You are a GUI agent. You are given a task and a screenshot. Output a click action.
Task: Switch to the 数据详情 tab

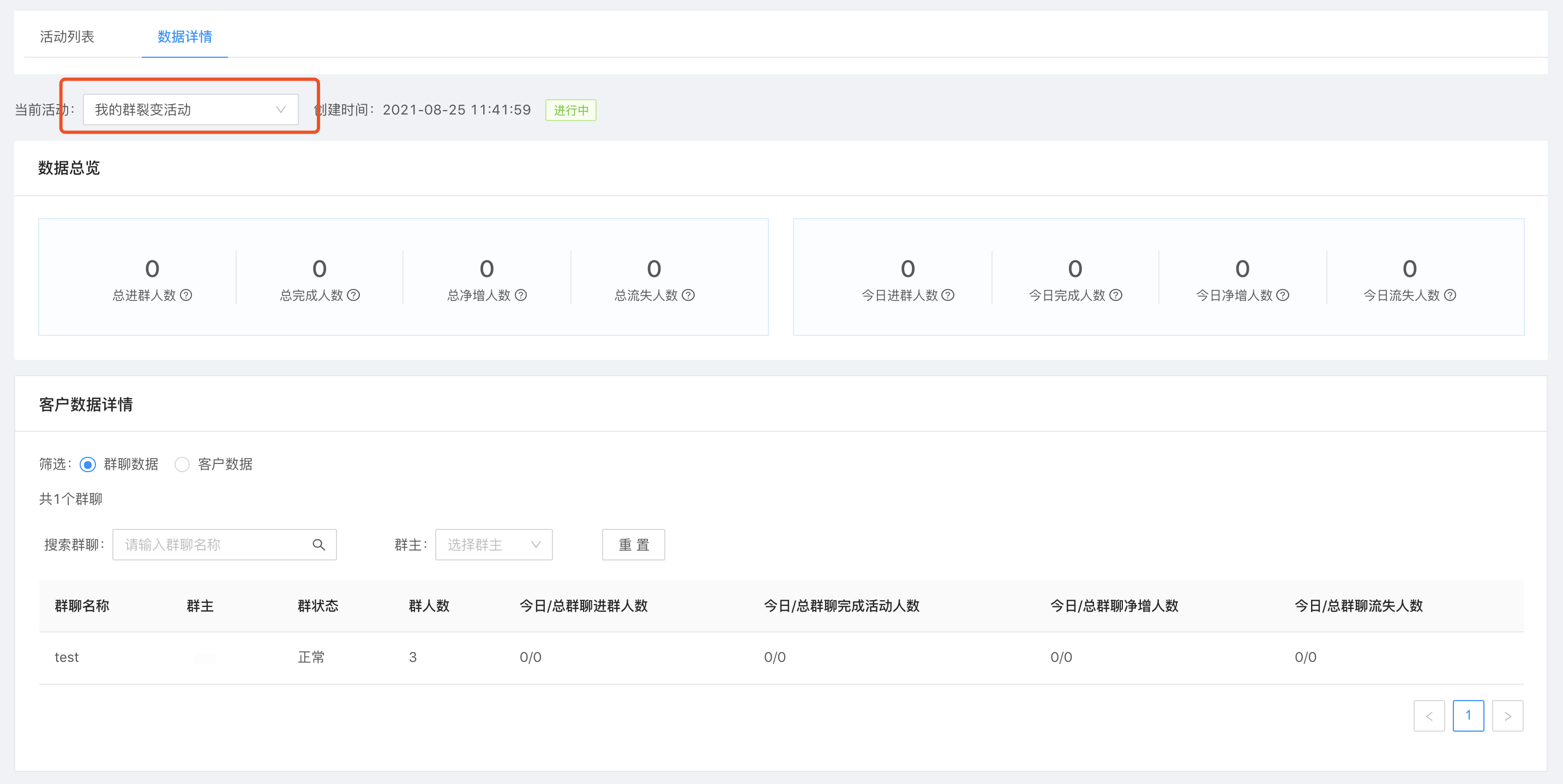[x=184, y=37]
